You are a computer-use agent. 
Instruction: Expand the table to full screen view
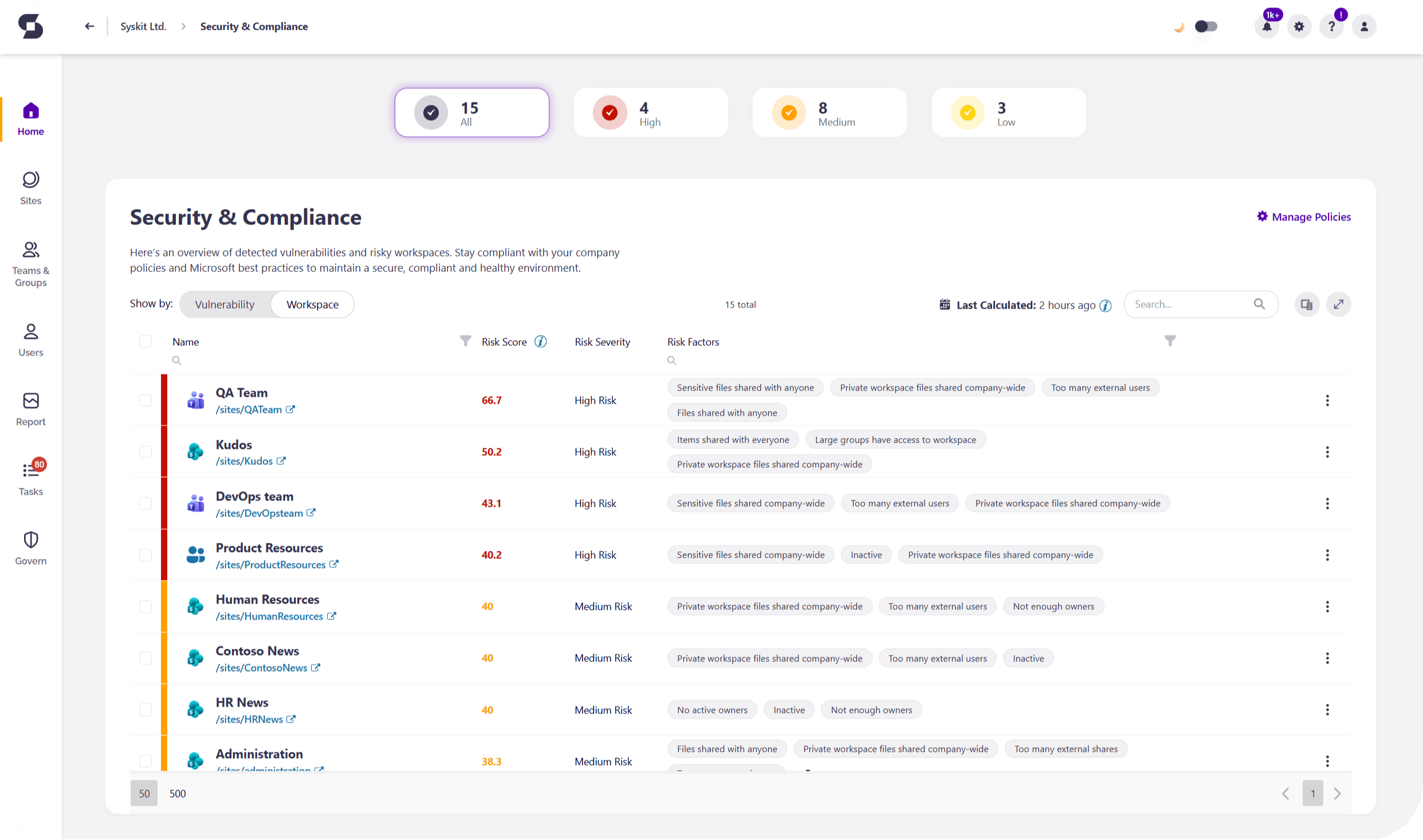pos(1339,304)
